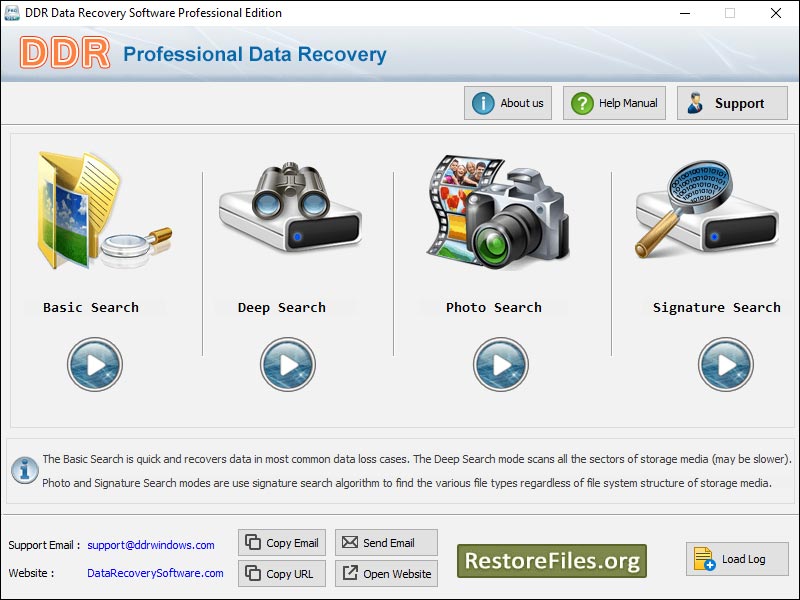Play the Photo Search demo video

pyautogui.click(x=500, y=364)
